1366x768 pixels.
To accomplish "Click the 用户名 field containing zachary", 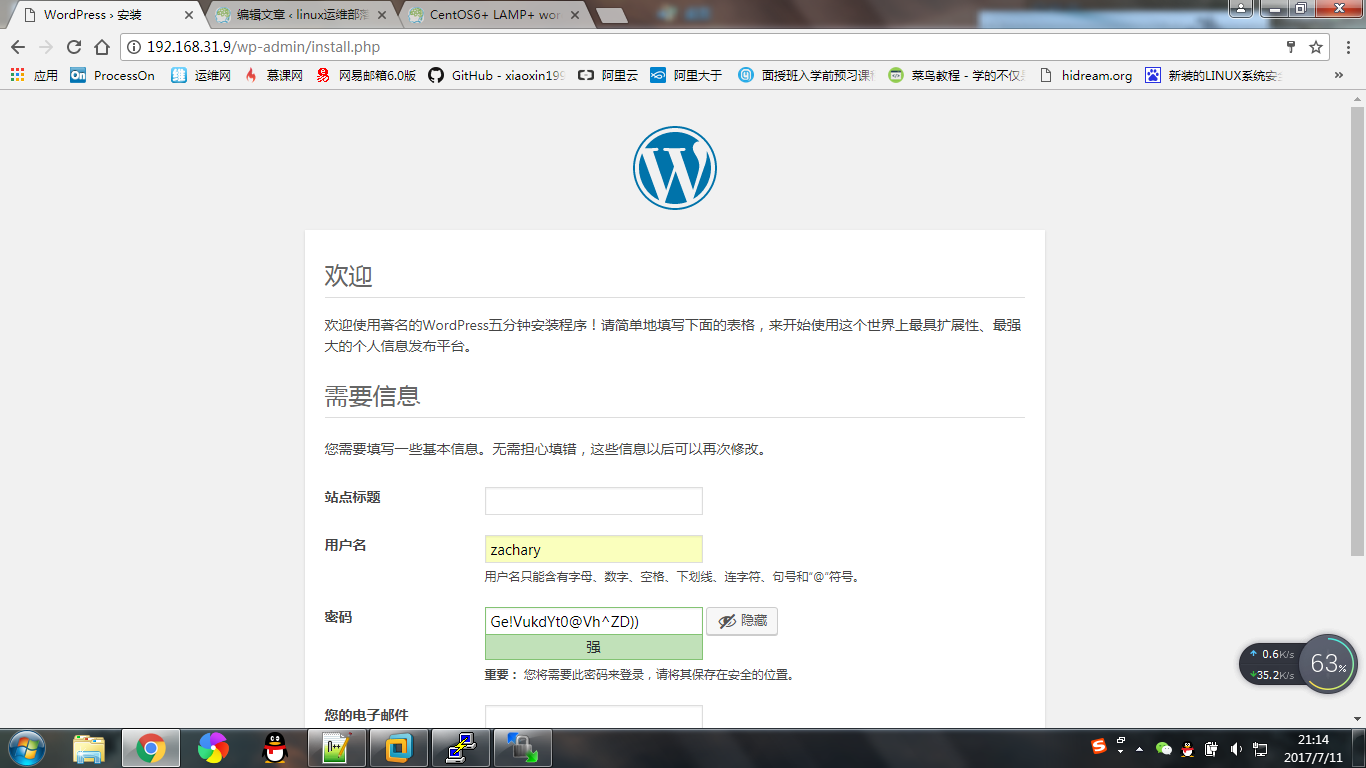I will coord(594,549).
